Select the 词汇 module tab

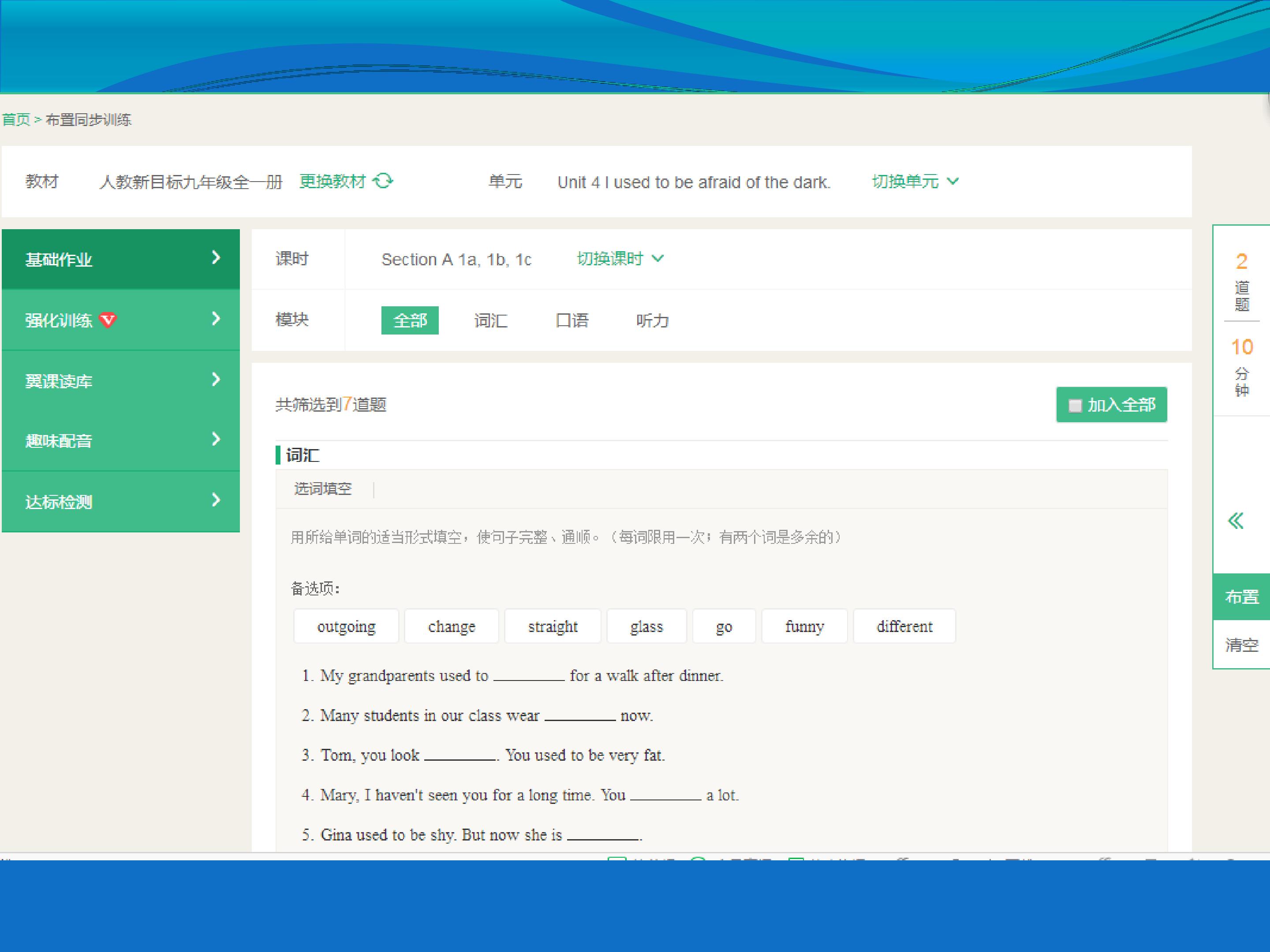pyautogui.click(x=491, y=320)
